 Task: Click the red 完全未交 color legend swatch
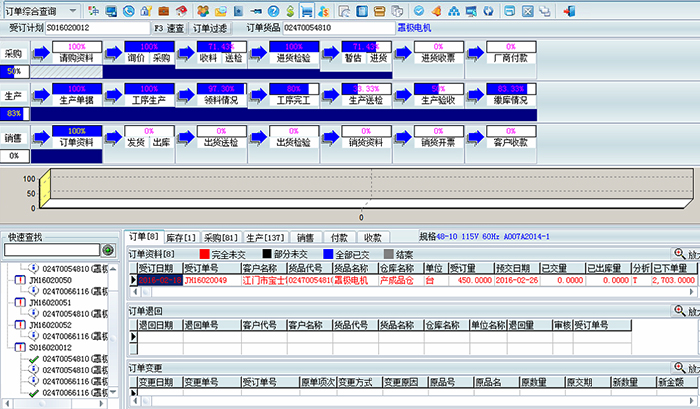tap(204, 254)
